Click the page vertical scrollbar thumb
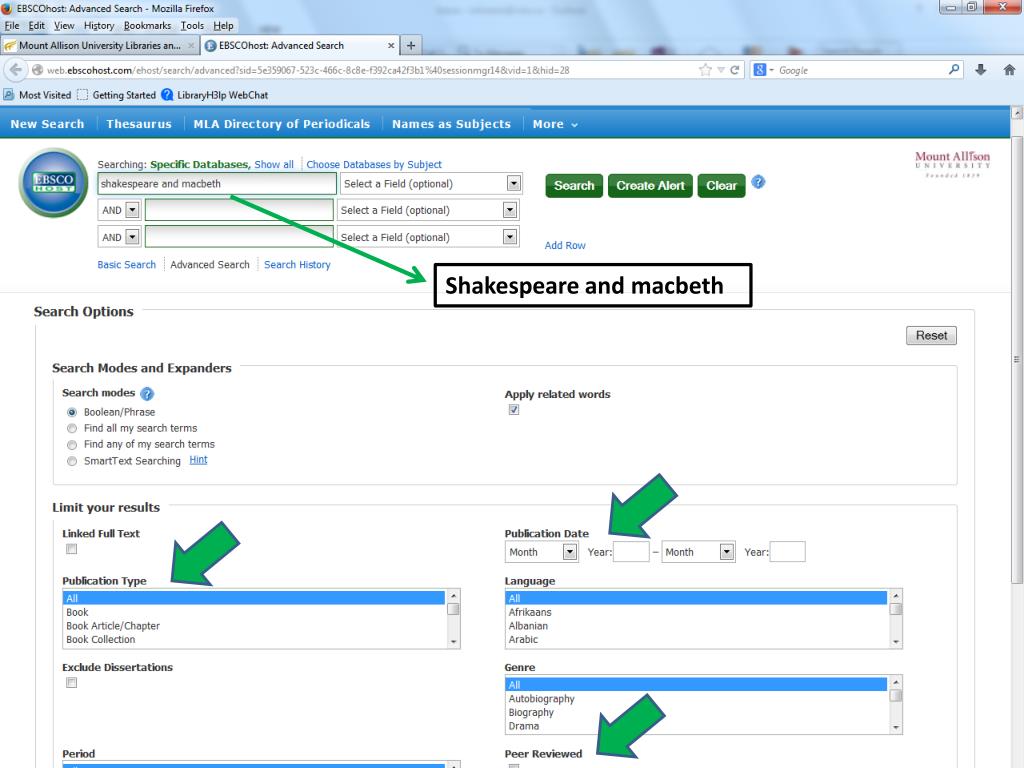1024x768 pixels. click(1017, 359)
